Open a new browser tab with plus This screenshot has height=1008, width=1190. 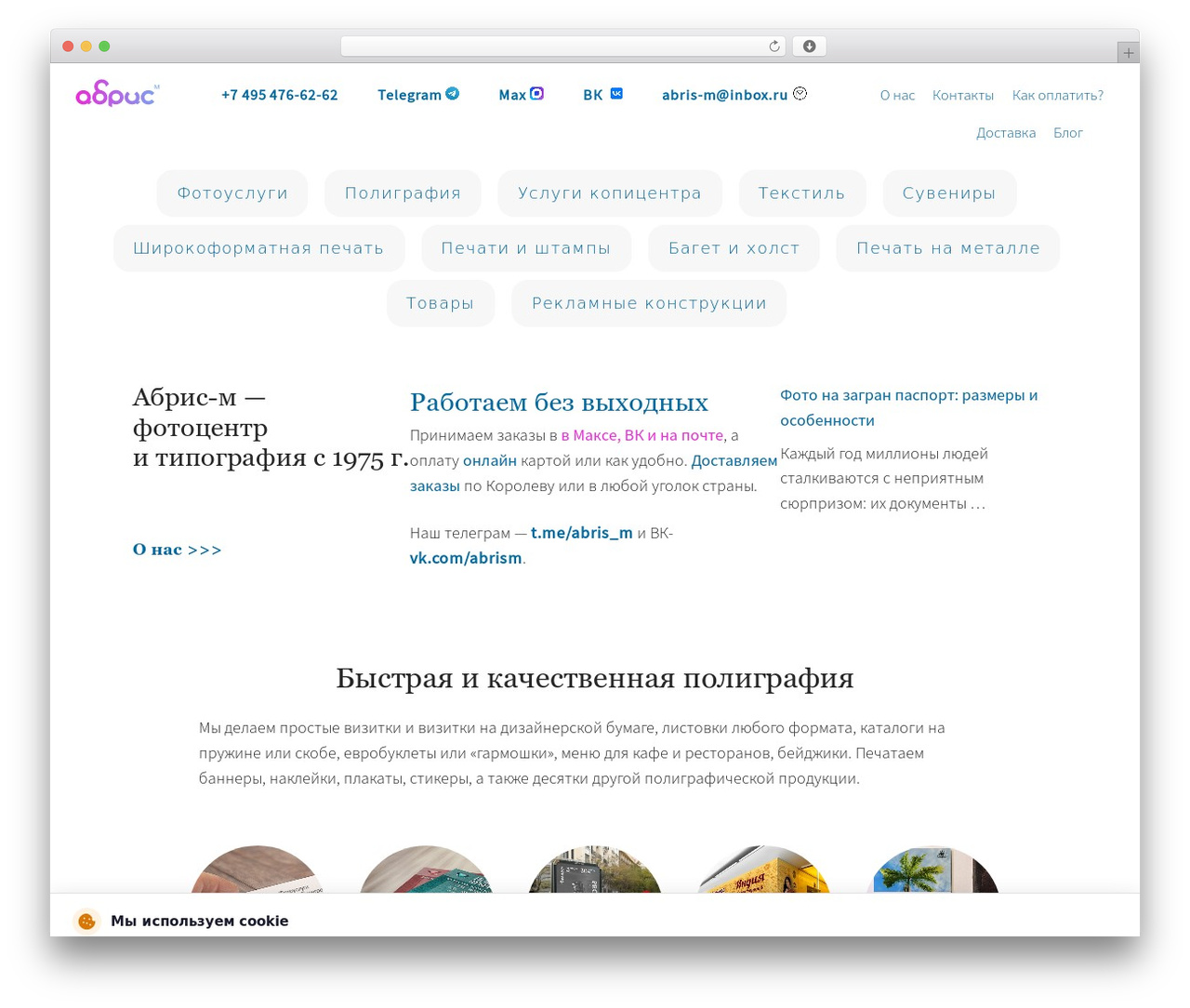(1129, 53)
